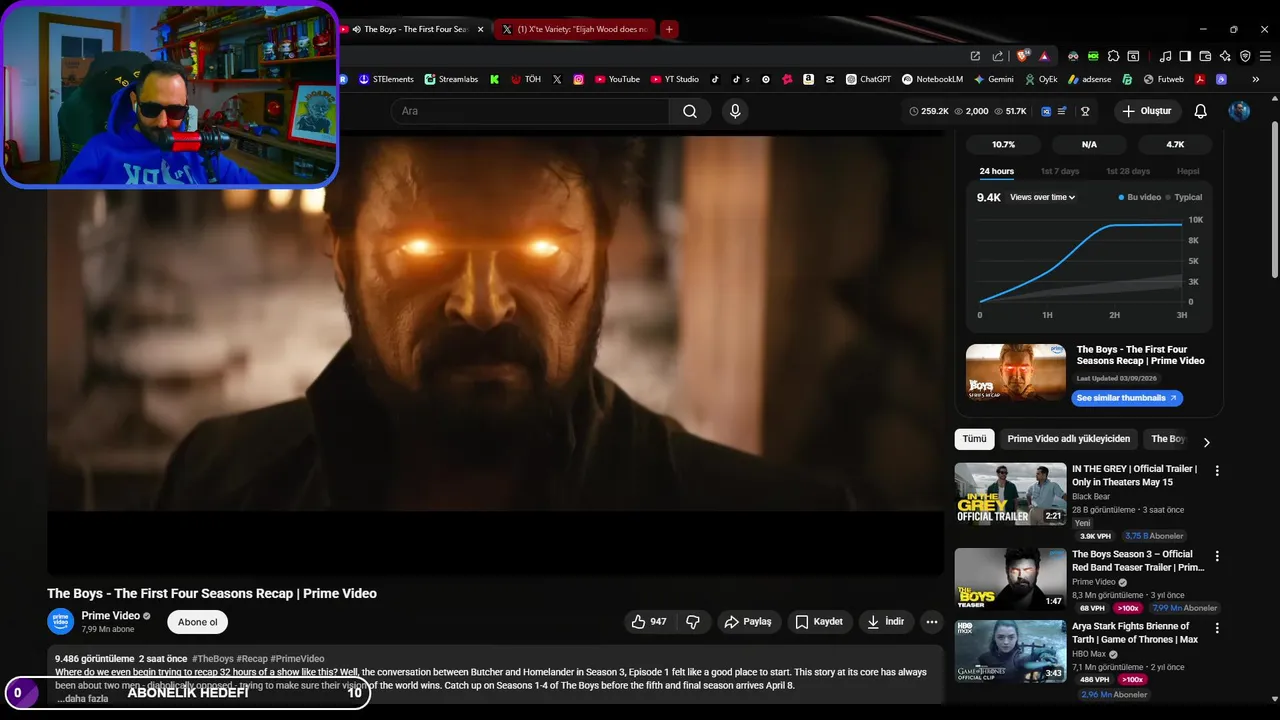
Task: Open Arya Stark Fights Brienne thumbnail
Action: tap(1010, 651)
